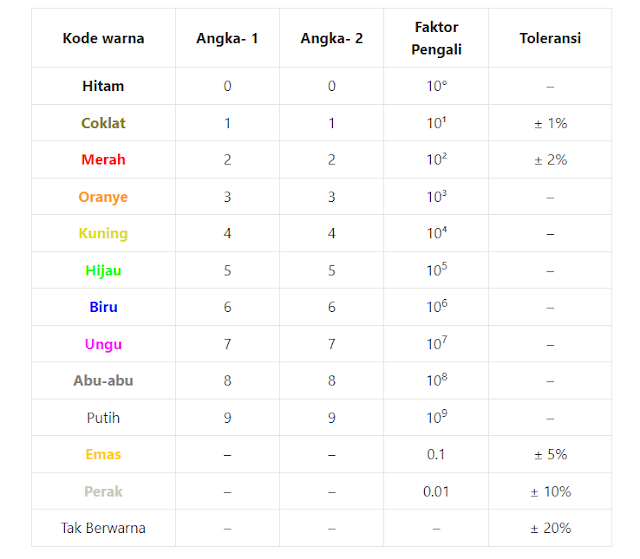Click the magenta Ungu label
Viewport: 640px width, 559px height.
pyautogui.click(x=103, y=345)
